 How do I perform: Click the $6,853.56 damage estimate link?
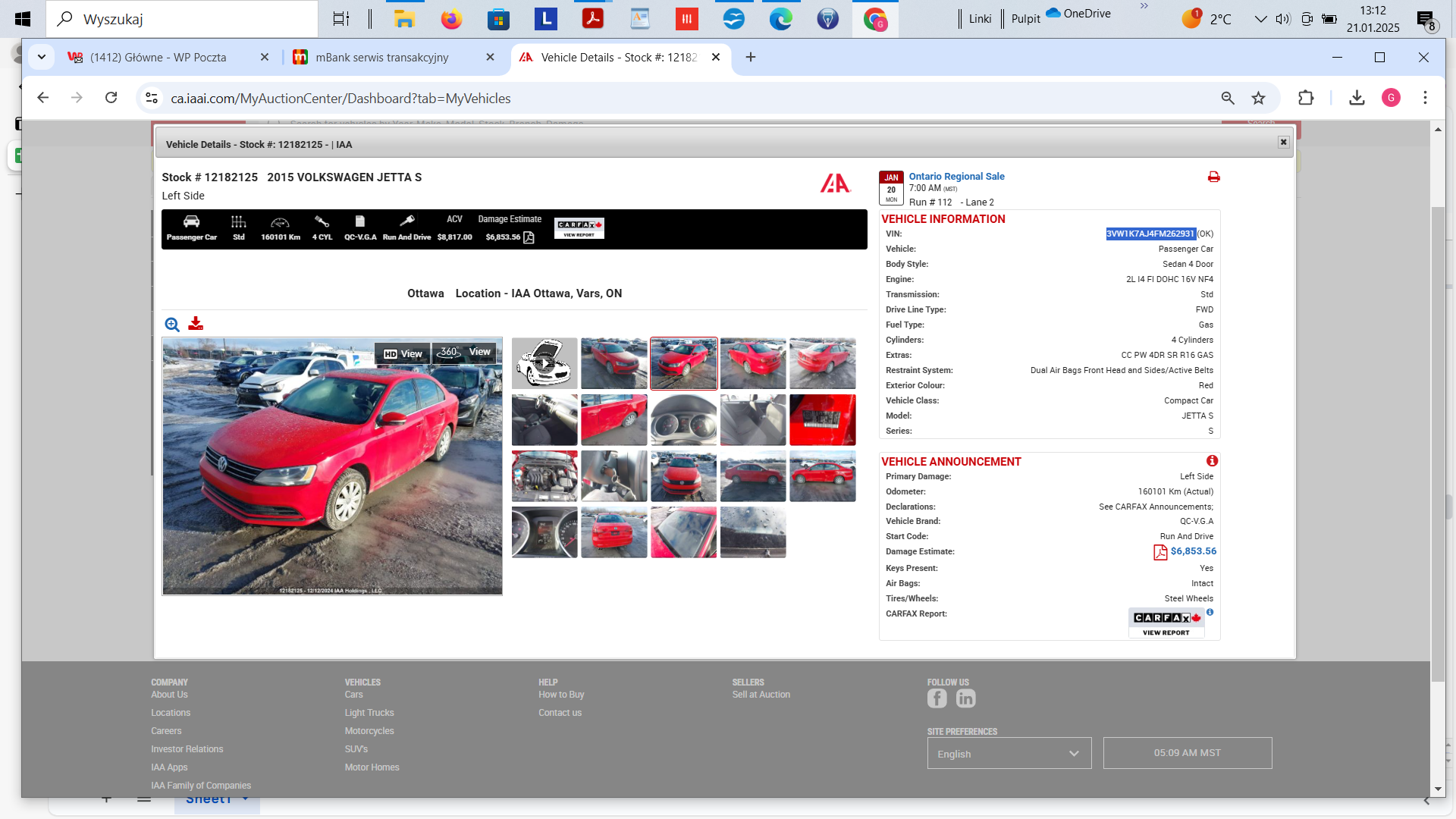(x=1193, y=551)
